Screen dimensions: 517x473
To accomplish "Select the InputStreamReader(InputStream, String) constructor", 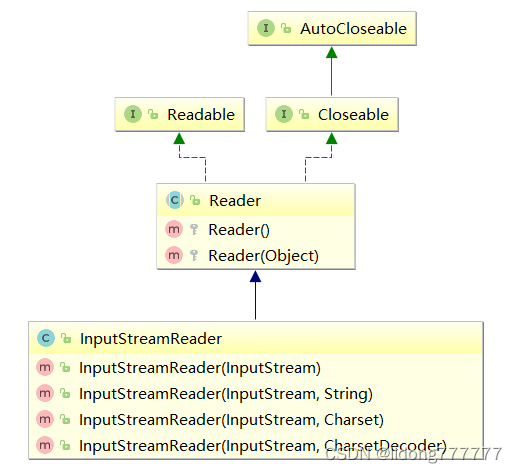I will click(x=226, y=394).
